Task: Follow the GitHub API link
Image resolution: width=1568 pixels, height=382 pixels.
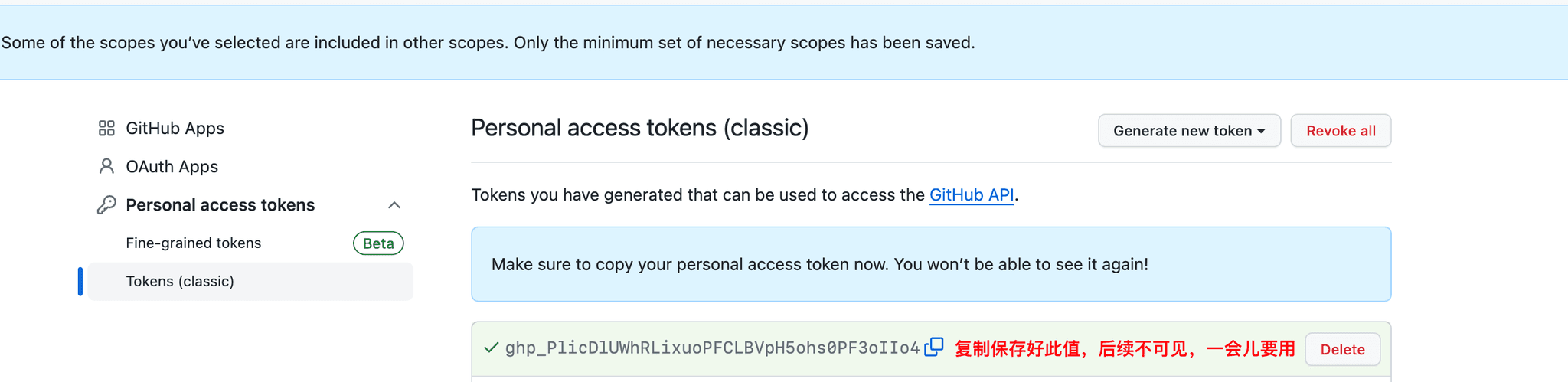Action: [x=972, y=195]
